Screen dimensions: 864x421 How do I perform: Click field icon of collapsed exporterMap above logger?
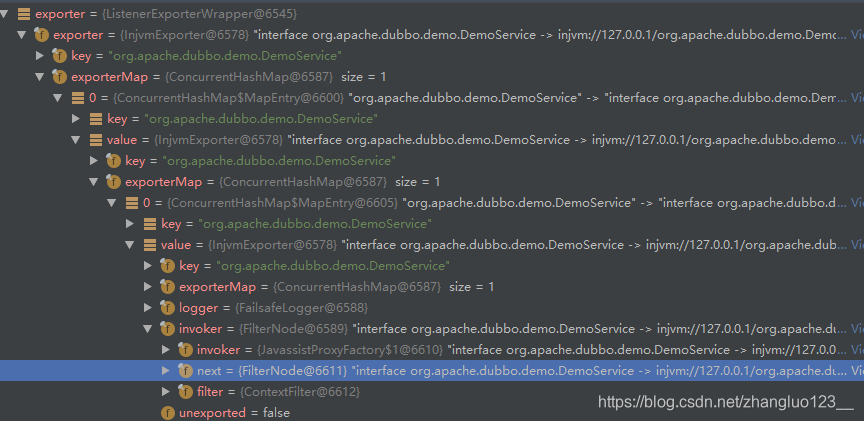coord(168,287)
